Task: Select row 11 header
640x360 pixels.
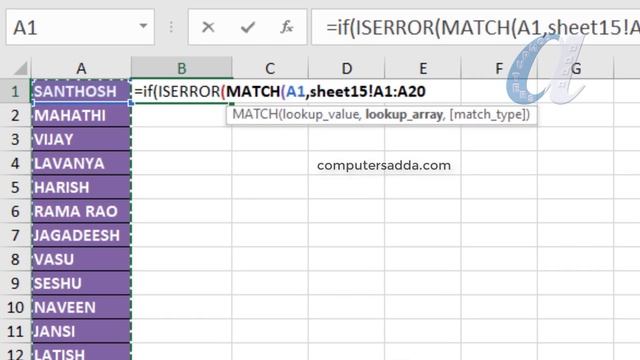Action: click(16, 331)
